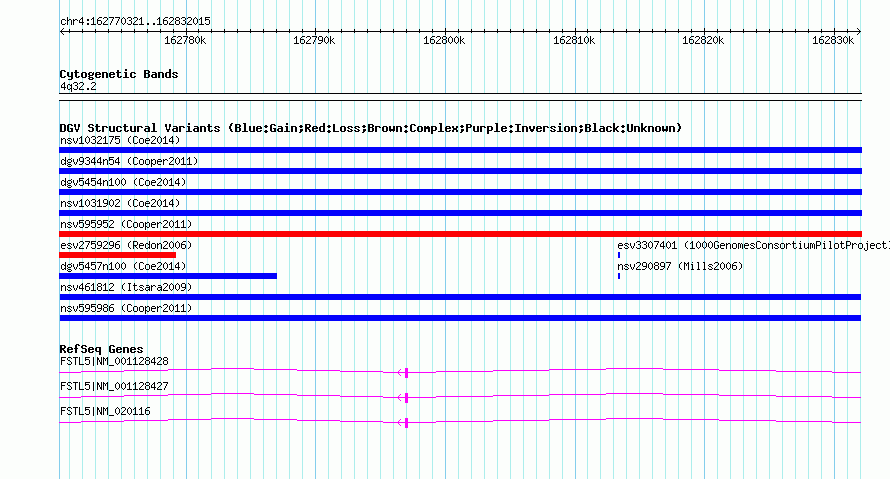Open the nsv1031902 (Coe2014) label
Screen dimensions: 890x479
tap(120, 203)
